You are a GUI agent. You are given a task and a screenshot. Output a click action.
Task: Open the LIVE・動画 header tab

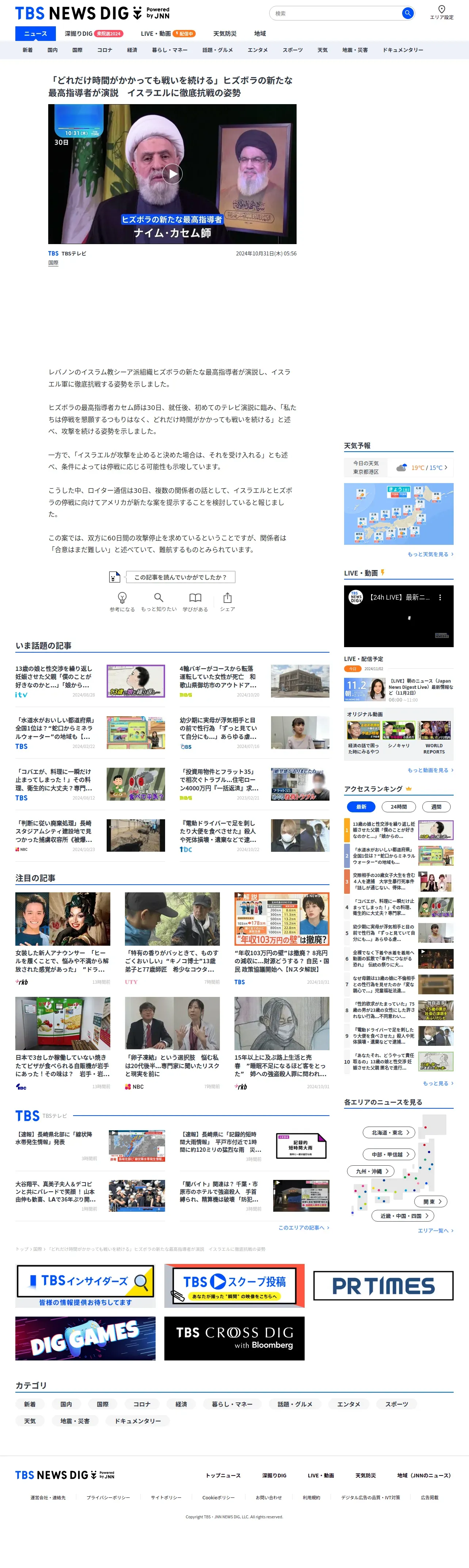point(168,34)
